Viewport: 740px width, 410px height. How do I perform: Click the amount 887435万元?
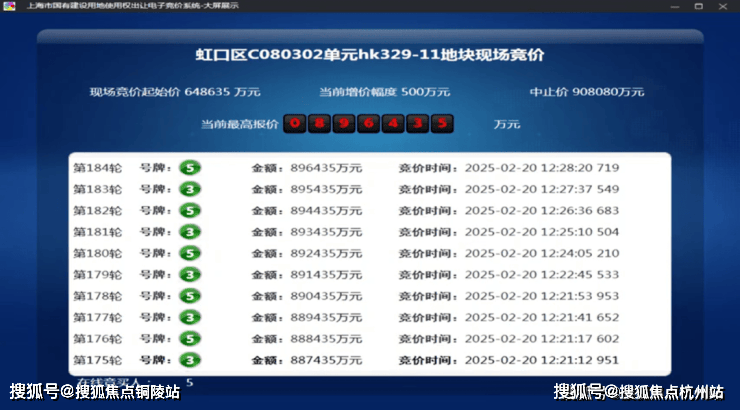tap(326, 360)
